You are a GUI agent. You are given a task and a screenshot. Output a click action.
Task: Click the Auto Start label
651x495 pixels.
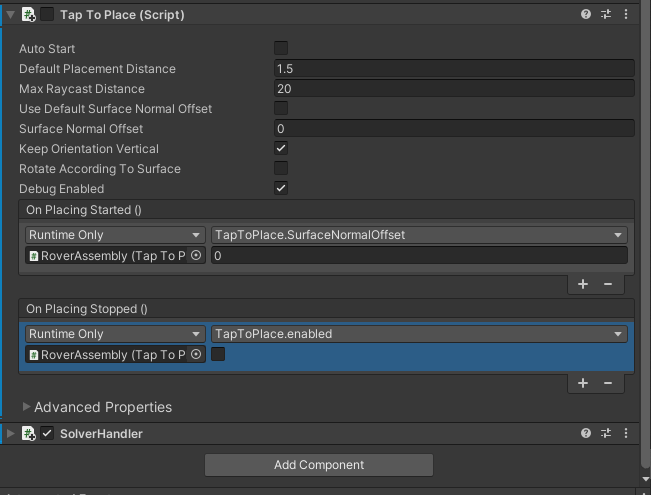point(47,49)
